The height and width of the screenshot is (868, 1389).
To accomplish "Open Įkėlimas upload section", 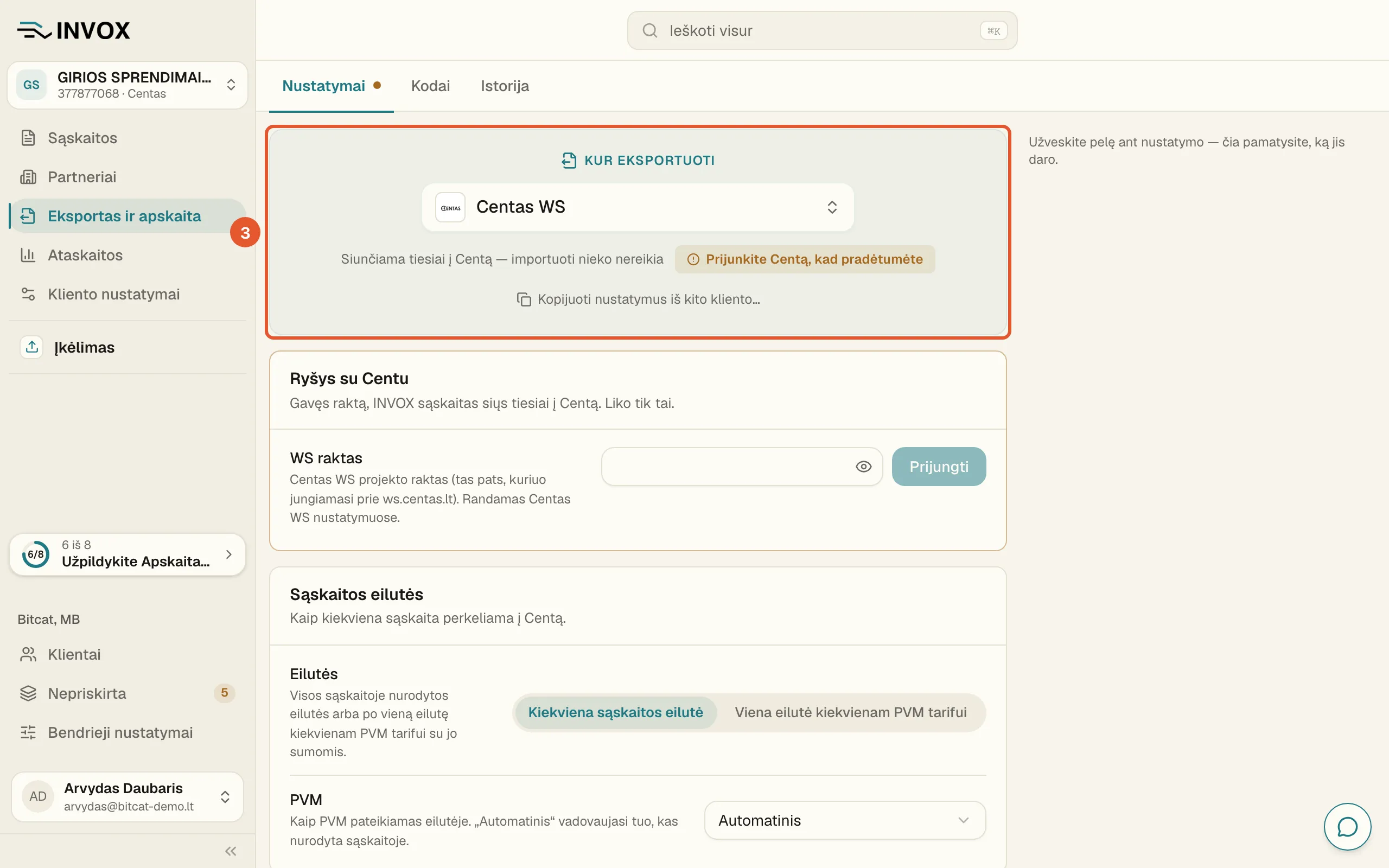I will 128,347.
